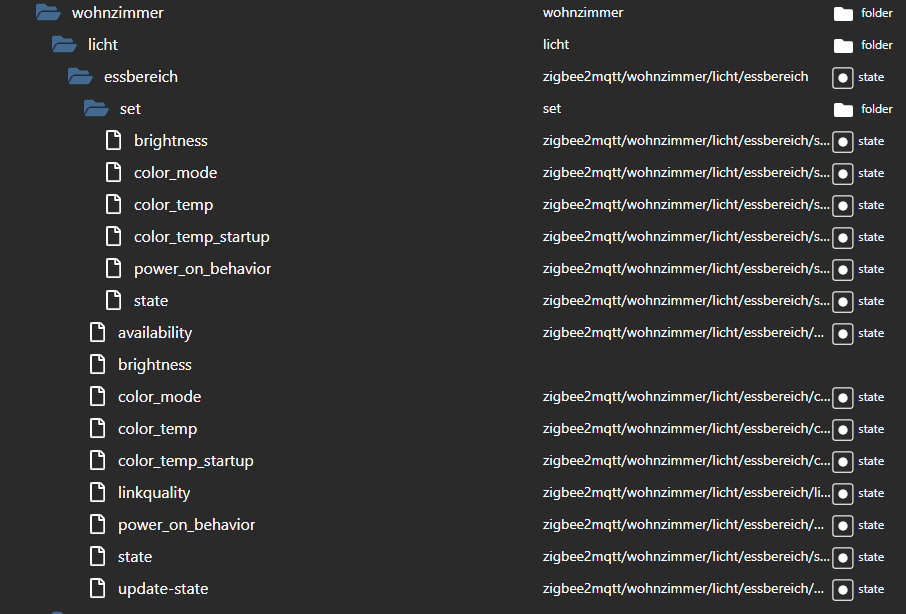Select the update-state tree item
The height and width of the screenshot is (614, 906).
click(163, 589)
